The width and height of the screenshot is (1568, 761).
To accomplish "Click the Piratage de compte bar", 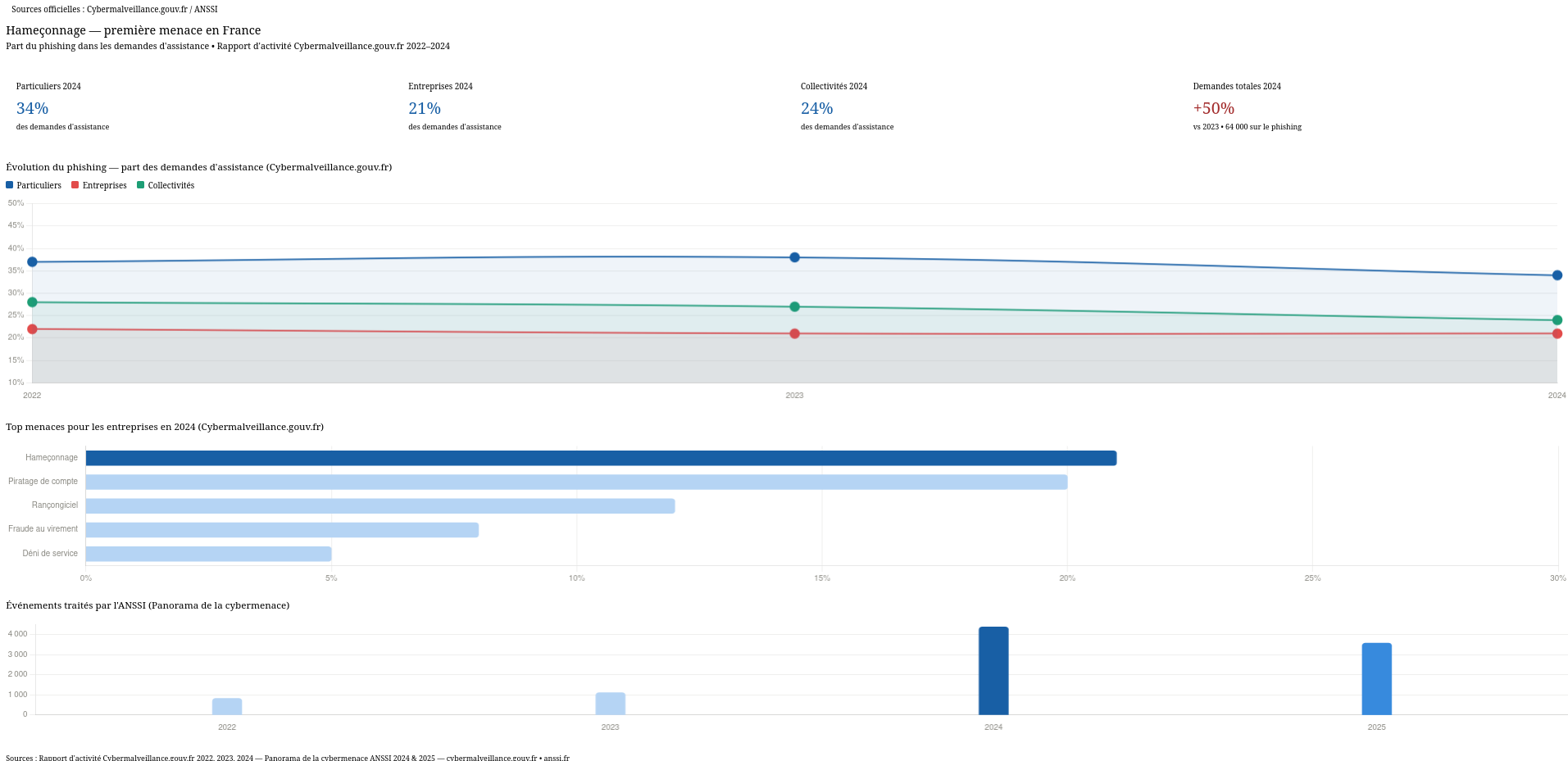I will click(576, 482).
